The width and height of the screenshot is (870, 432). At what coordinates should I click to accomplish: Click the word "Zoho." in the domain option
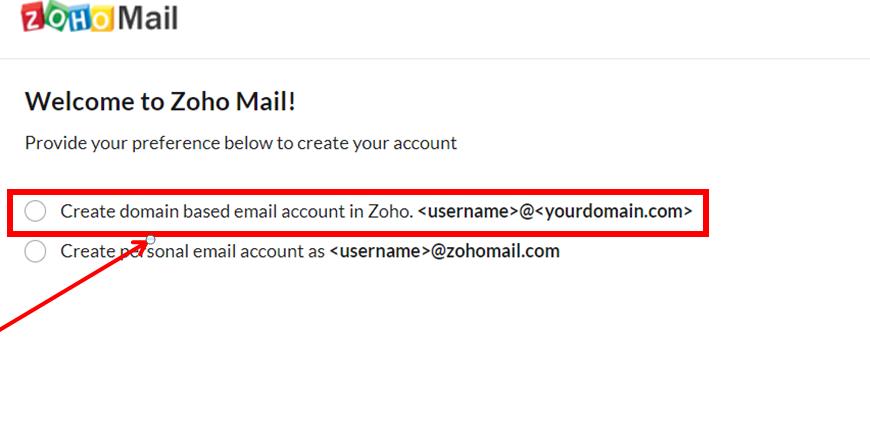(391, 211)
